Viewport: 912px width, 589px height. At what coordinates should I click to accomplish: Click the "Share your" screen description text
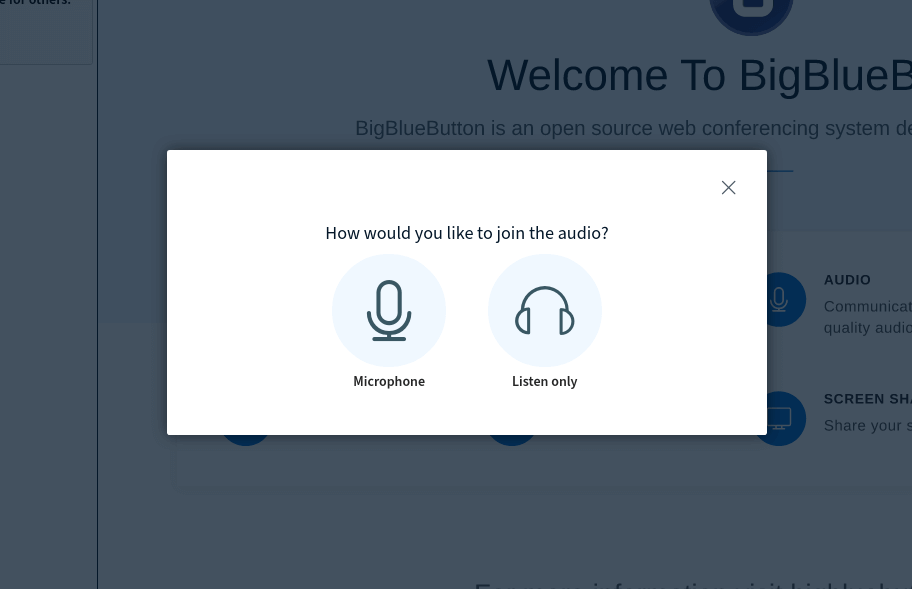pos(867,426)
